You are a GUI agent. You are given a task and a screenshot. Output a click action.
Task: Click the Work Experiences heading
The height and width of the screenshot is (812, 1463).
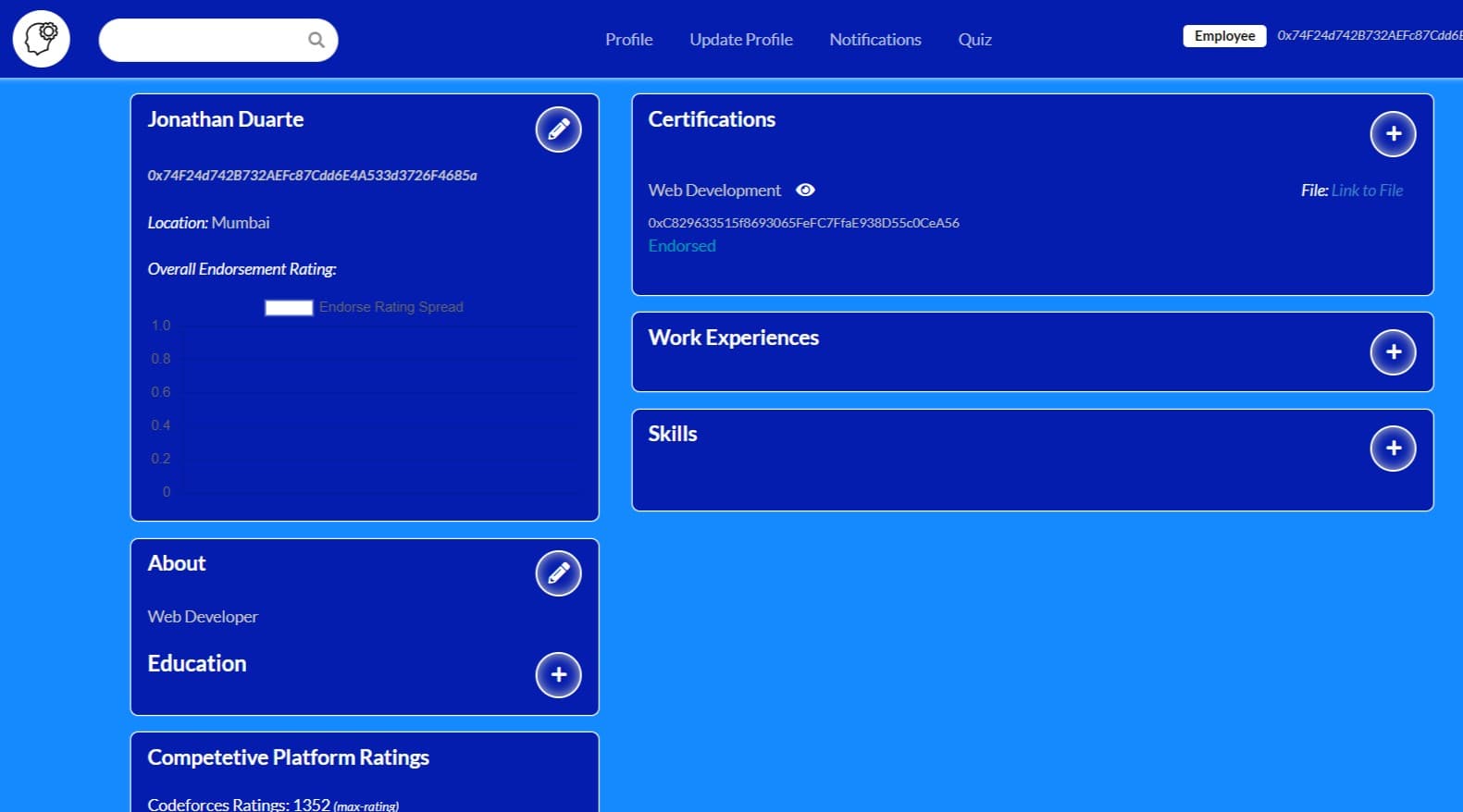734,338
